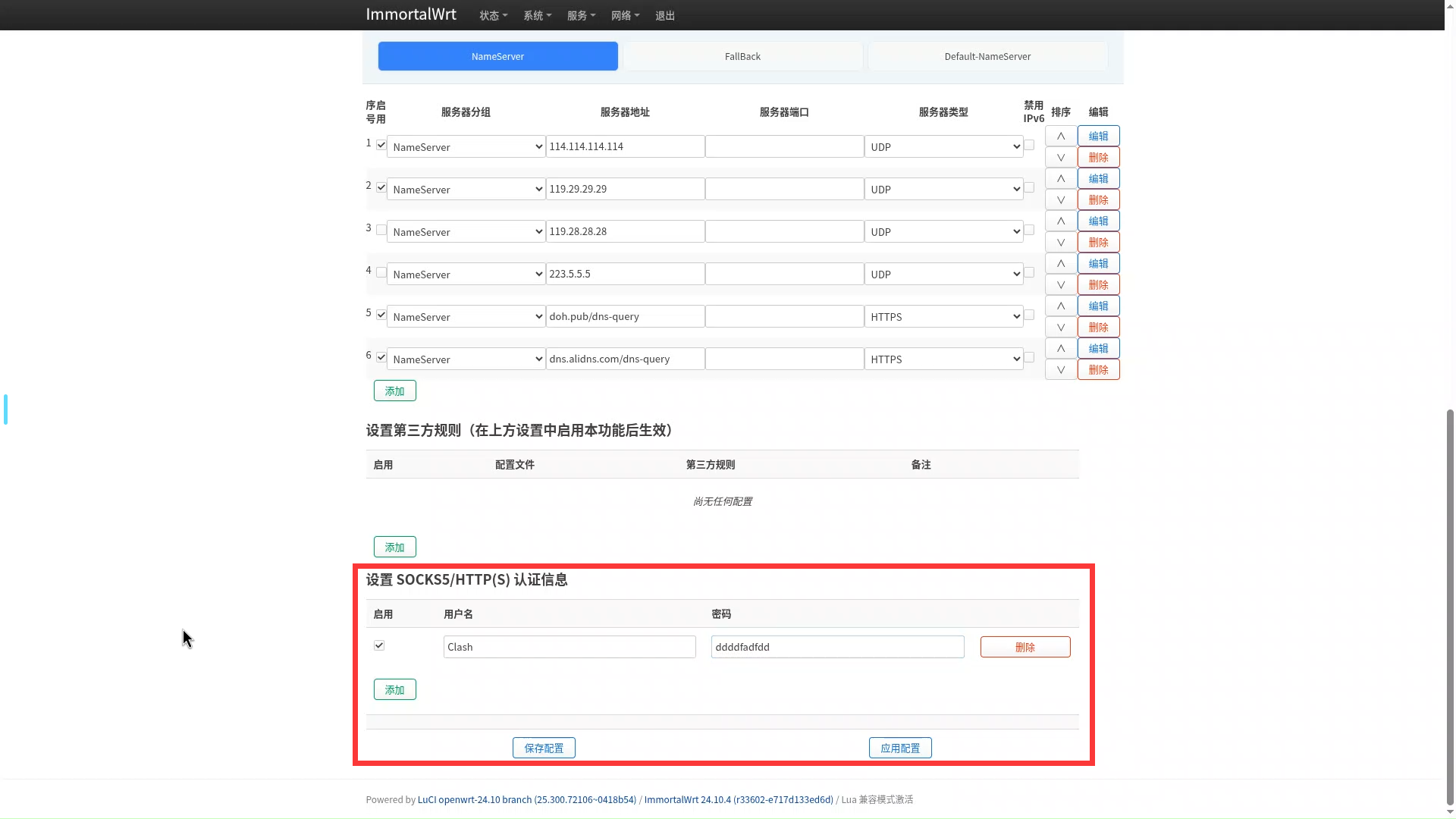1456x819 pixels.
Task: Open the ImmortalWrt 24.10.4 footer link
Action: click(739, 799)
